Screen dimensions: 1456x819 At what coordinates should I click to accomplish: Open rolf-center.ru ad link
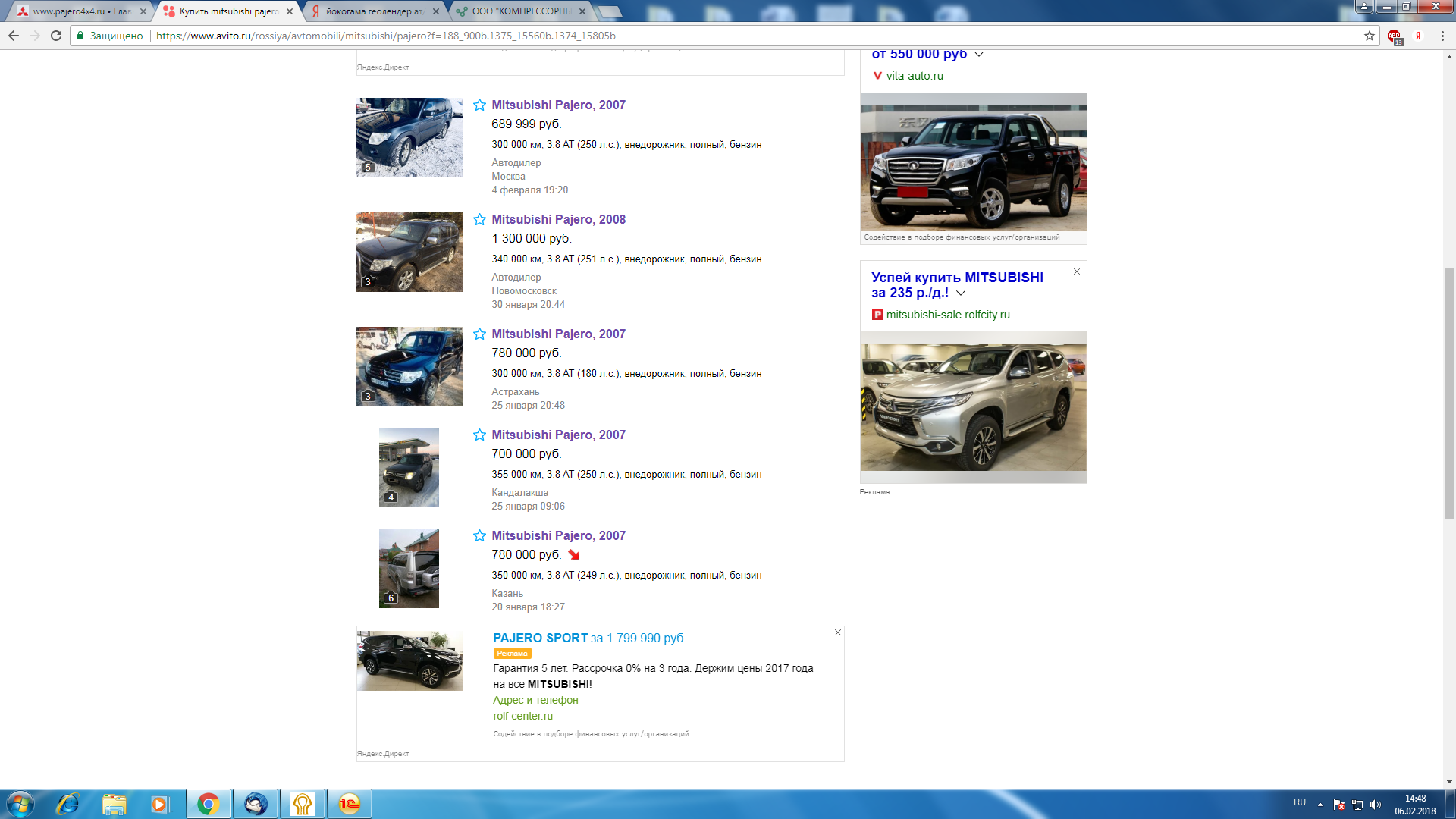coord(522,716)
